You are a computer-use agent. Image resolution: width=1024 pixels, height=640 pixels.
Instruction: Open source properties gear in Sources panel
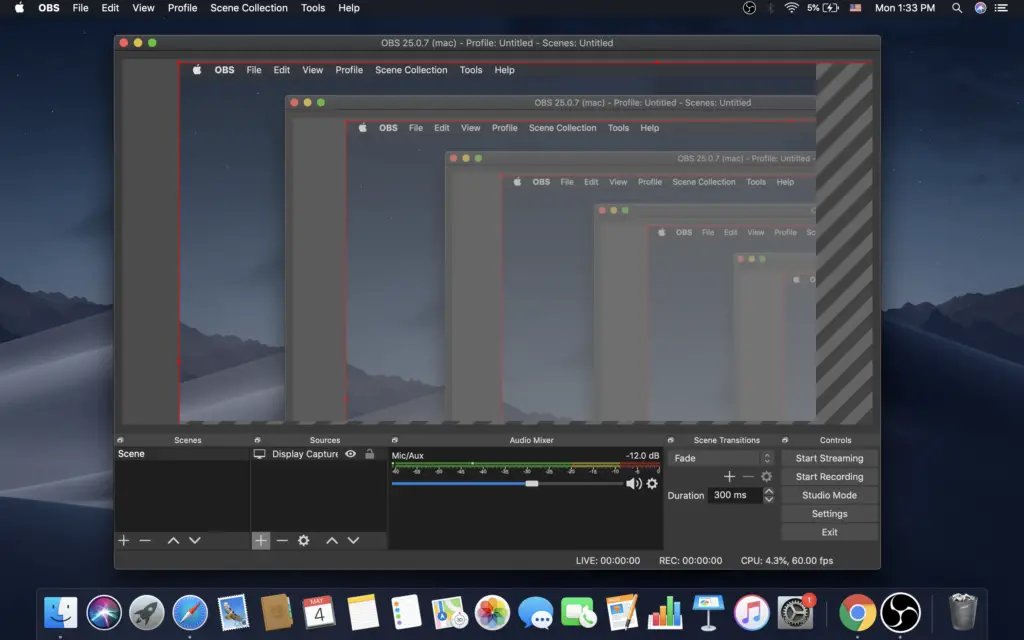click(x=304, y=540)
